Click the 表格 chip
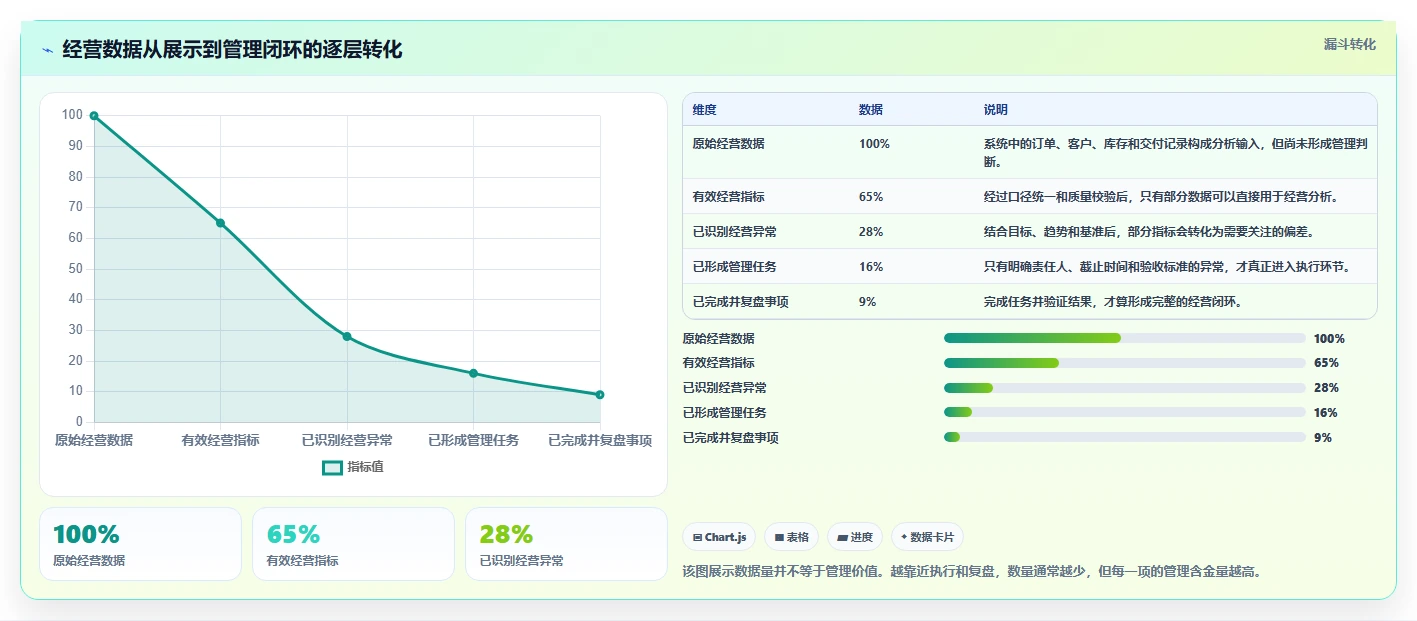 click(x=791, y=537)
